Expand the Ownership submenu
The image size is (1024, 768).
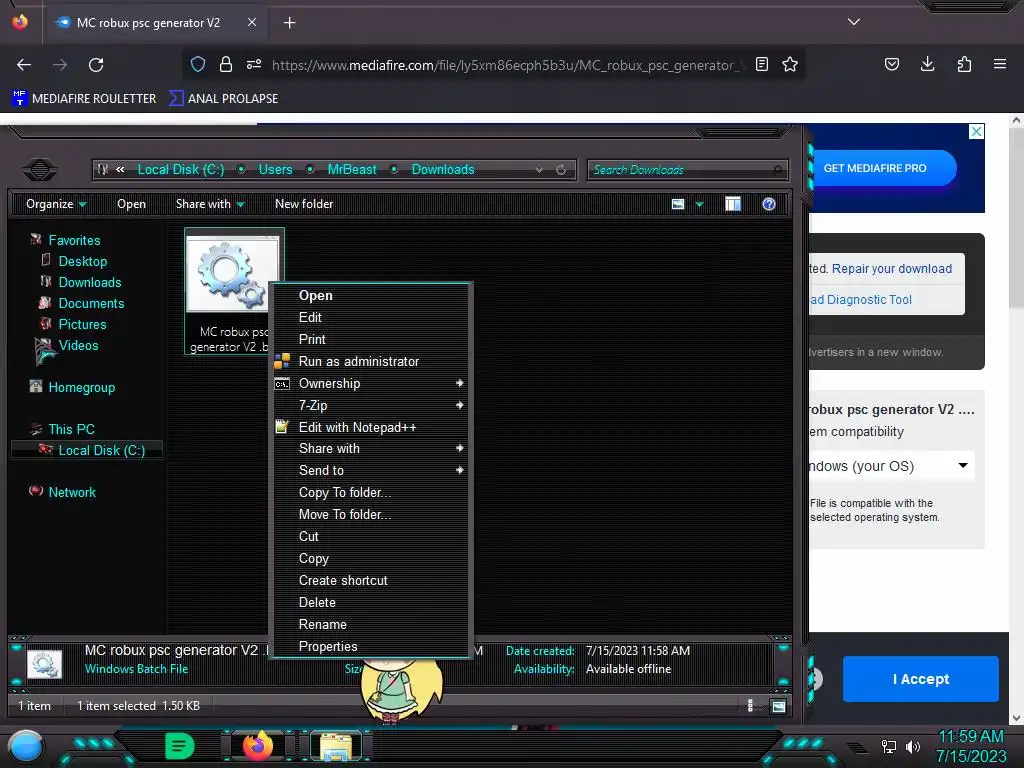pyautogui.click(x=371, y=383)
